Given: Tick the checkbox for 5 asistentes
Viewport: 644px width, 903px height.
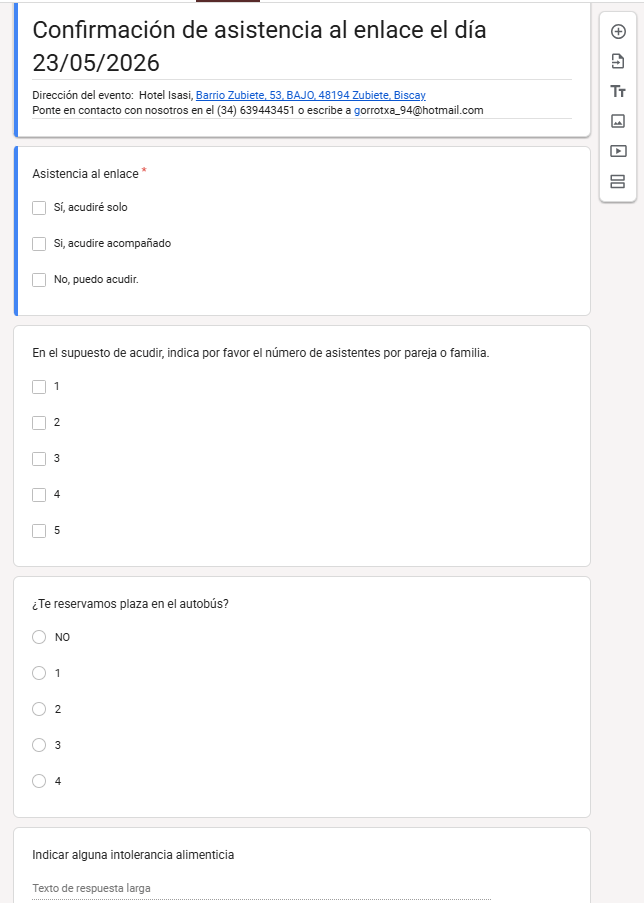Looking at the screenshot, I should [x=39, y=531].
